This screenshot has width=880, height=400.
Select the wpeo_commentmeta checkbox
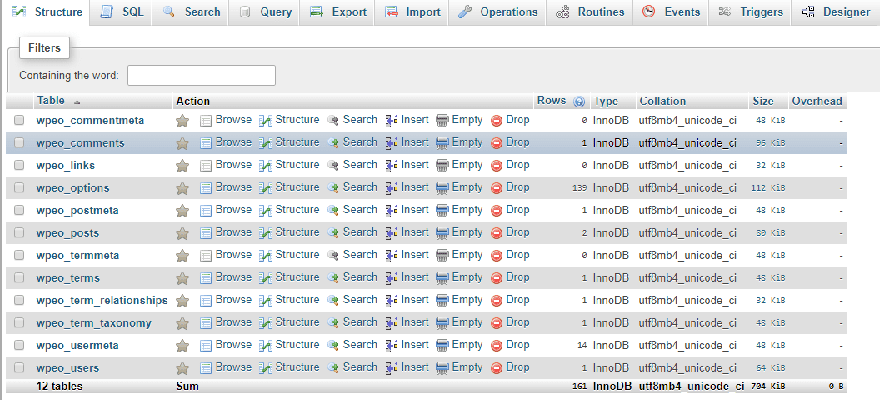[19, 120]
